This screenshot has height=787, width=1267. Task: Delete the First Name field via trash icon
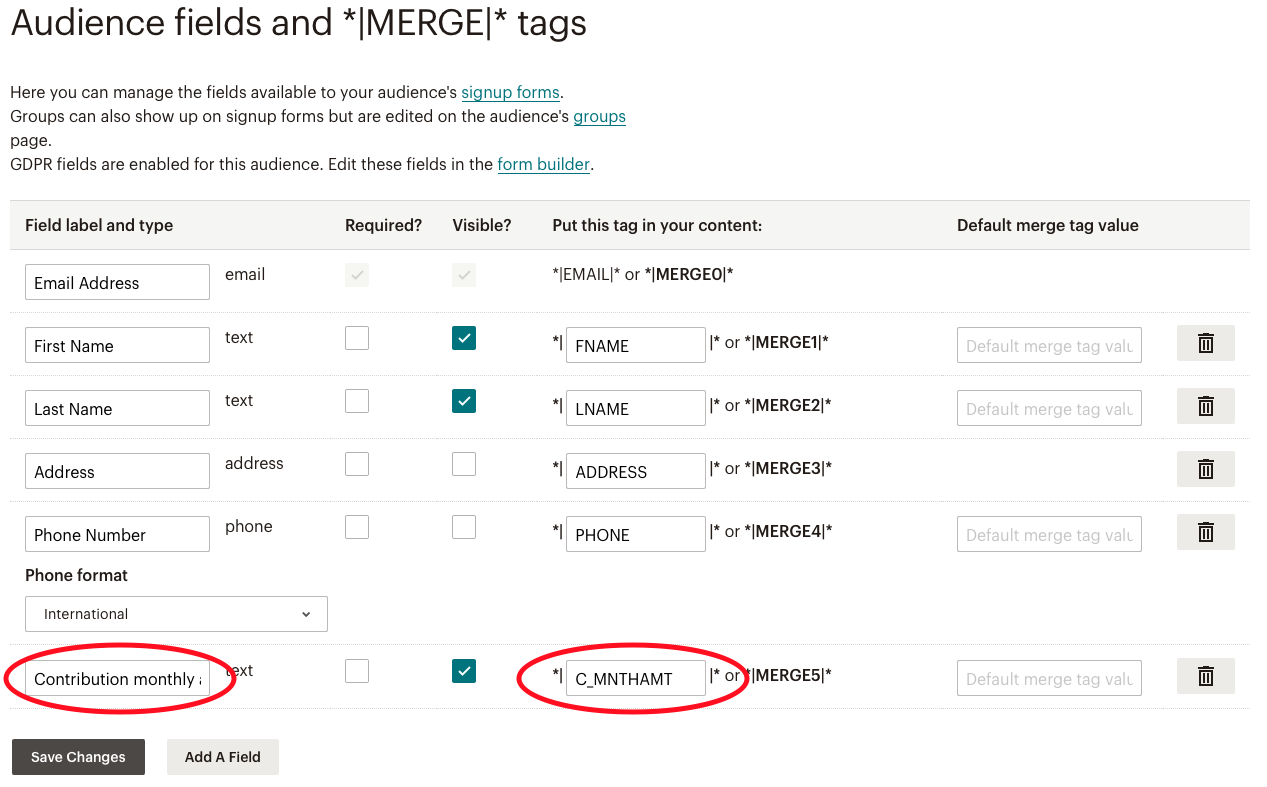point(1205,344)
